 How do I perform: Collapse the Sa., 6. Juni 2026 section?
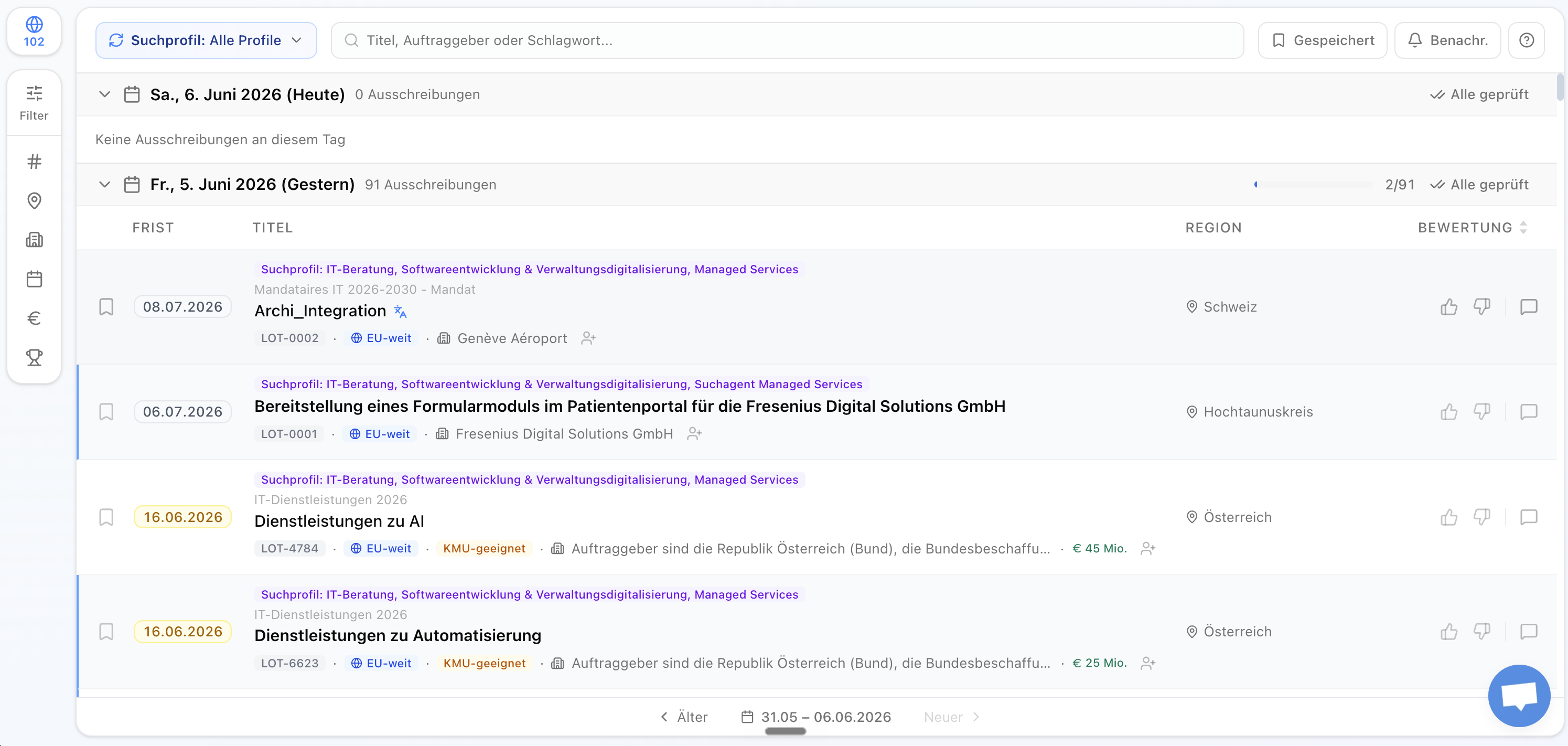click(105, 94)
